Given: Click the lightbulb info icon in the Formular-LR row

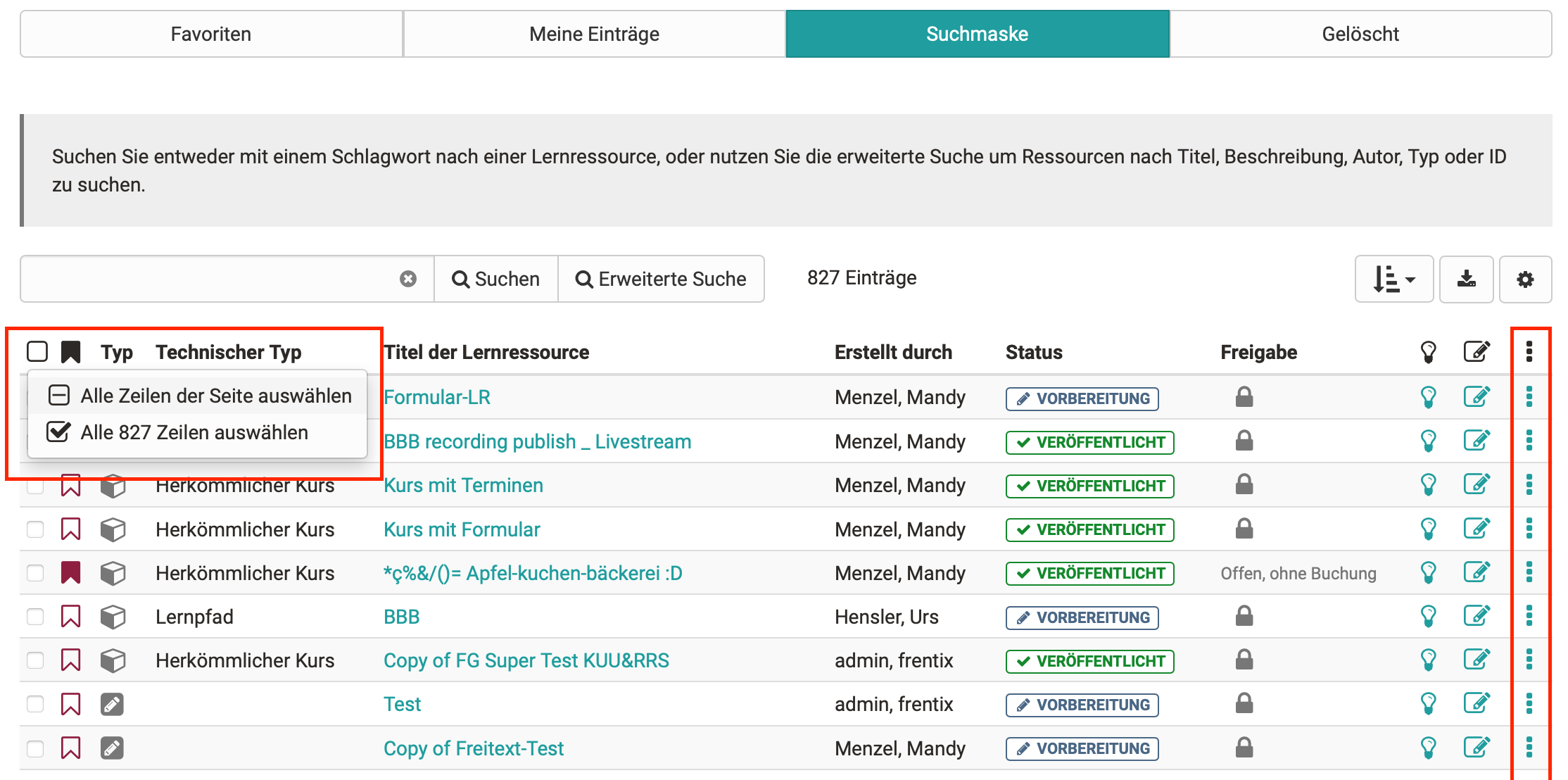Looking at the screenshot, I should click(x=1428, y=397).
